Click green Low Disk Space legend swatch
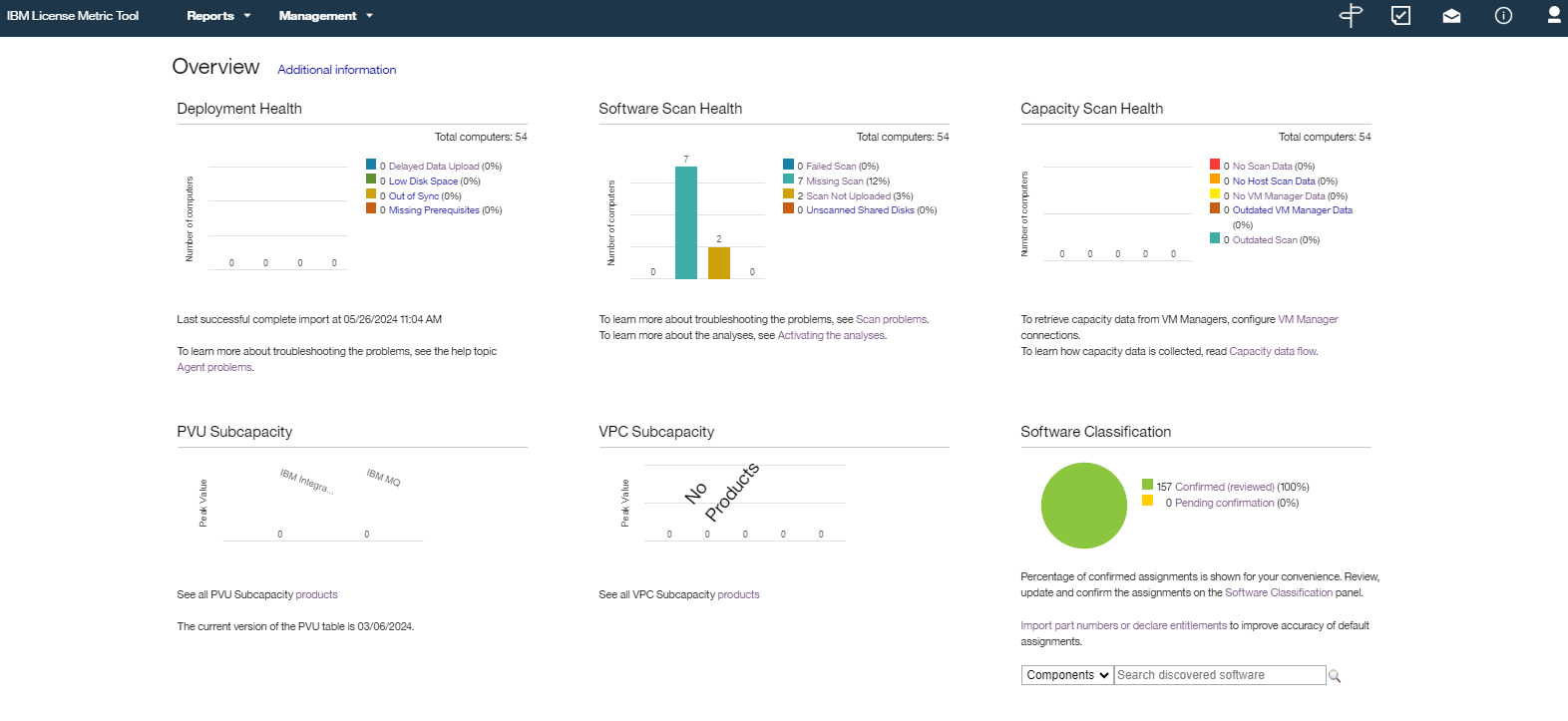The image size is (1568, 721). [371, 180]
